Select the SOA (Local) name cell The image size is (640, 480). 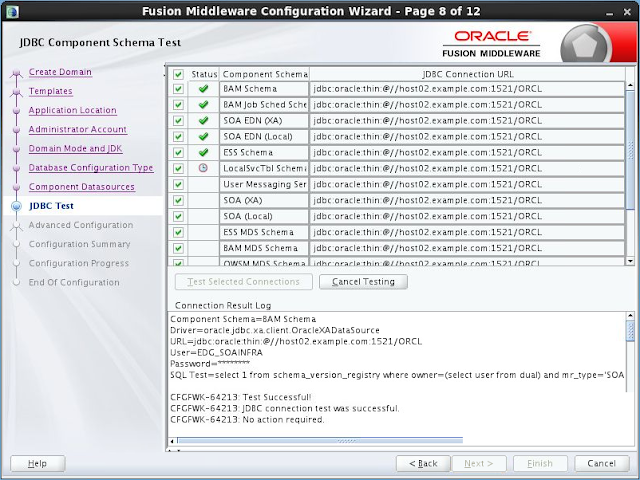click(264, 216)
